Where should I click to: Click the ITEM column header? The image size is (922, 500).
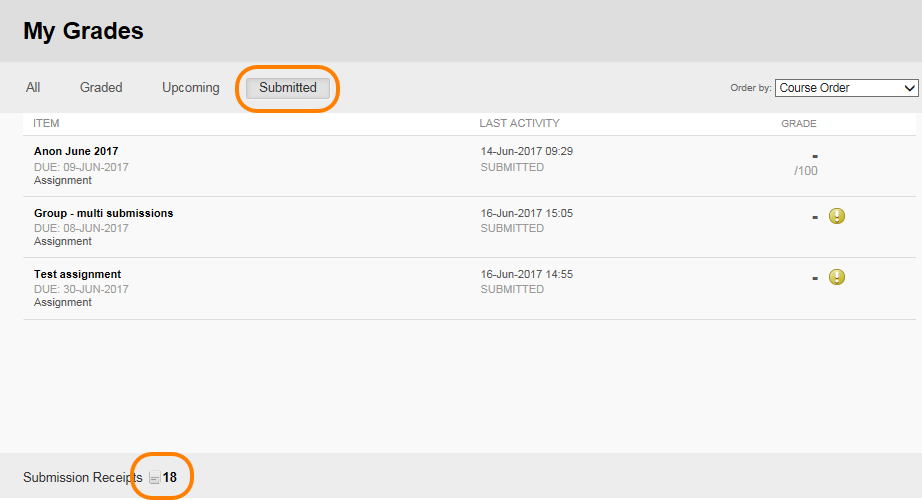(x=46, y=123)
